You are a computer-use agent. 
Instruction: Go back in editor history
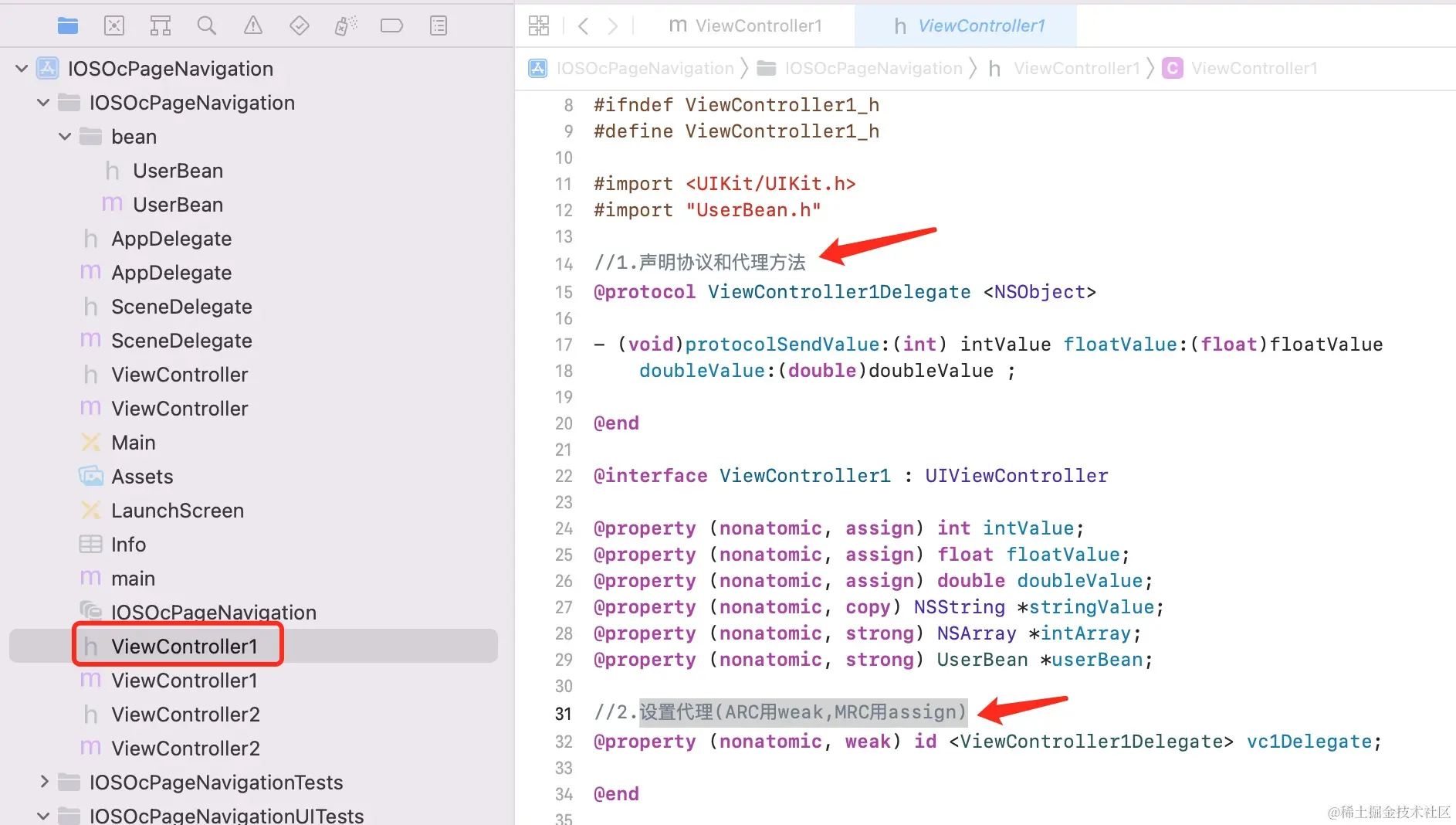click(x=584, y=26)
